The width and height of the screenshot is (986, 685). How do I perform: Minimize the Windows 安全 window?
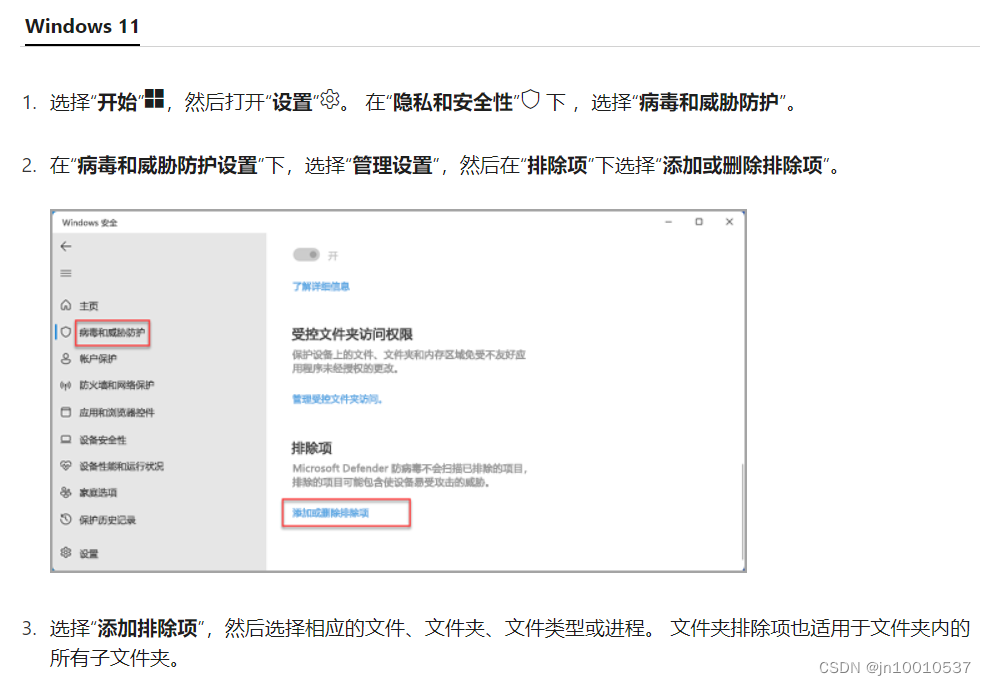coord(668,222)
